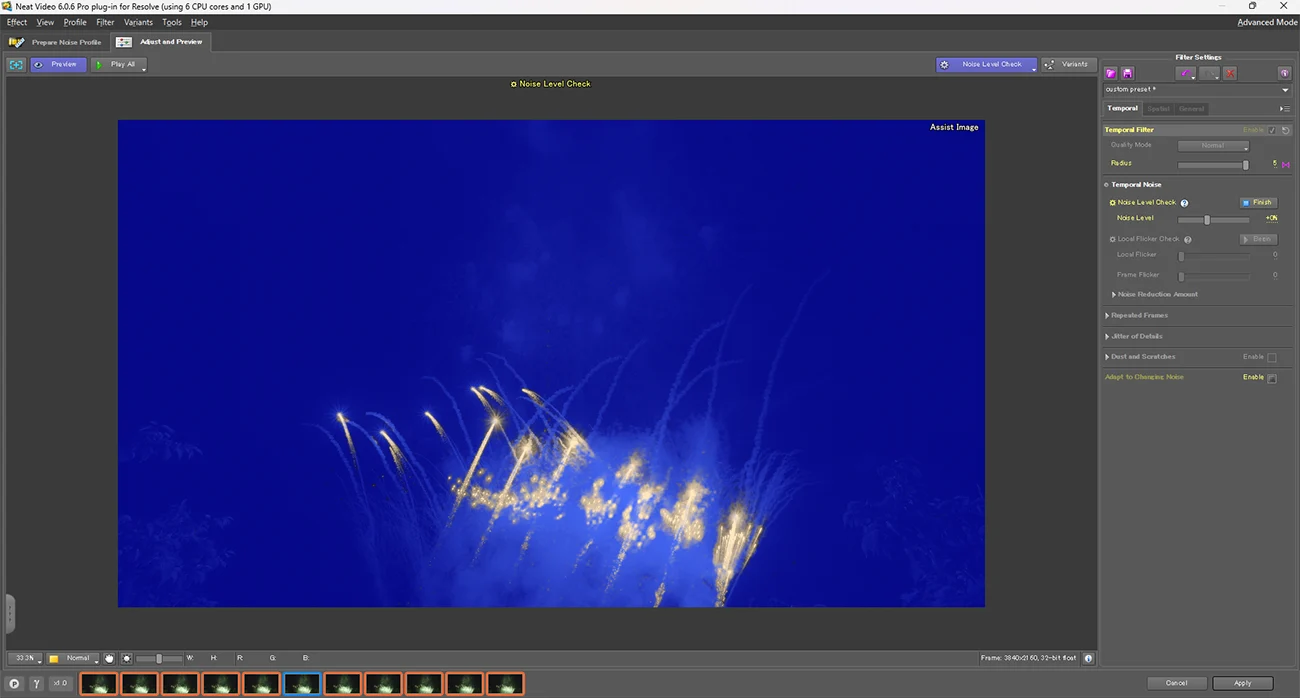Collapse the Temporal Noise section
Image resolution: width=1300 pixels, height=698 pixels.
click(1107, 185)
